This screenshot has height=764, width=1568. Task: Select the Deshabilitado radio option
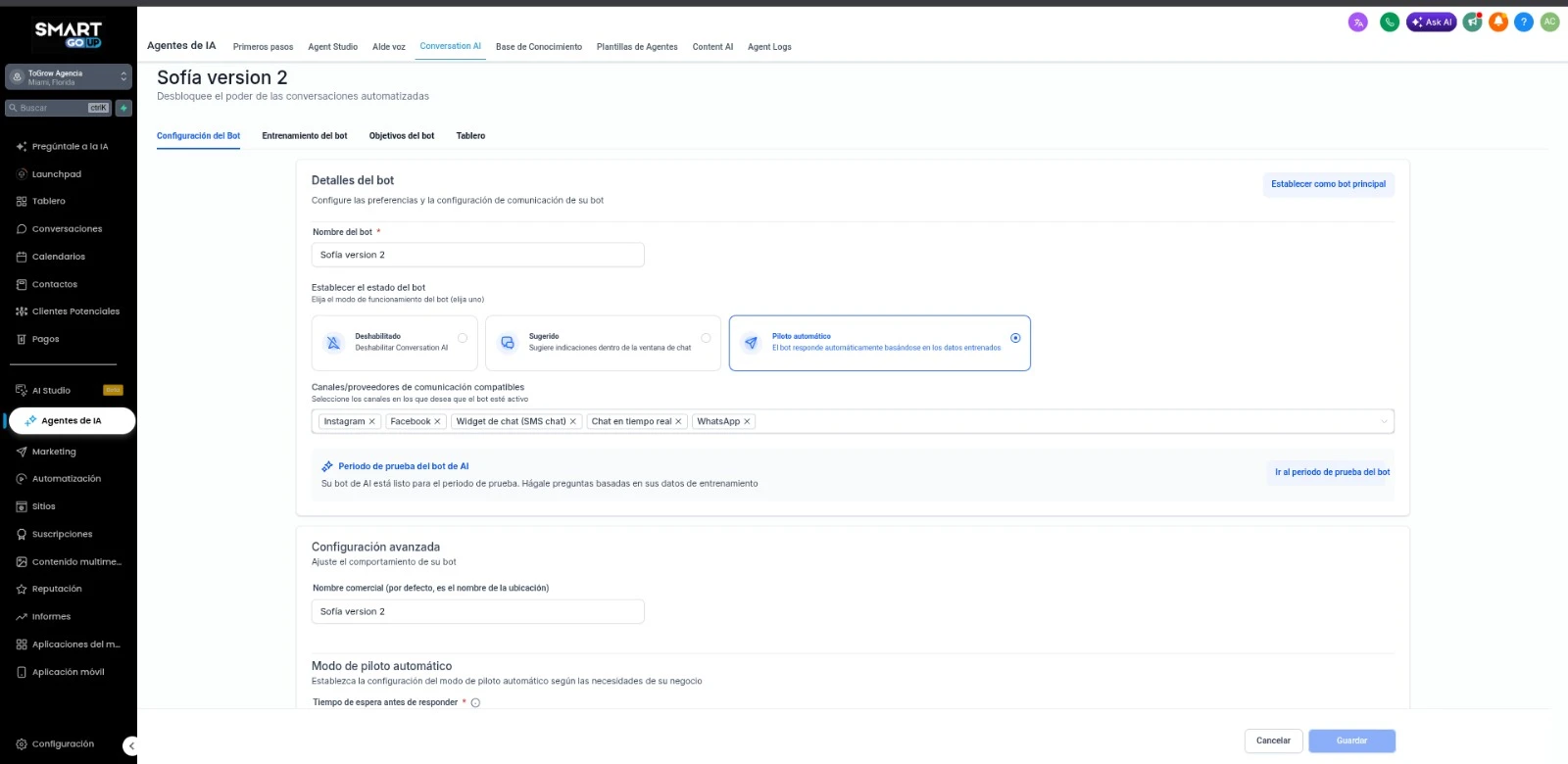[463, 338]
